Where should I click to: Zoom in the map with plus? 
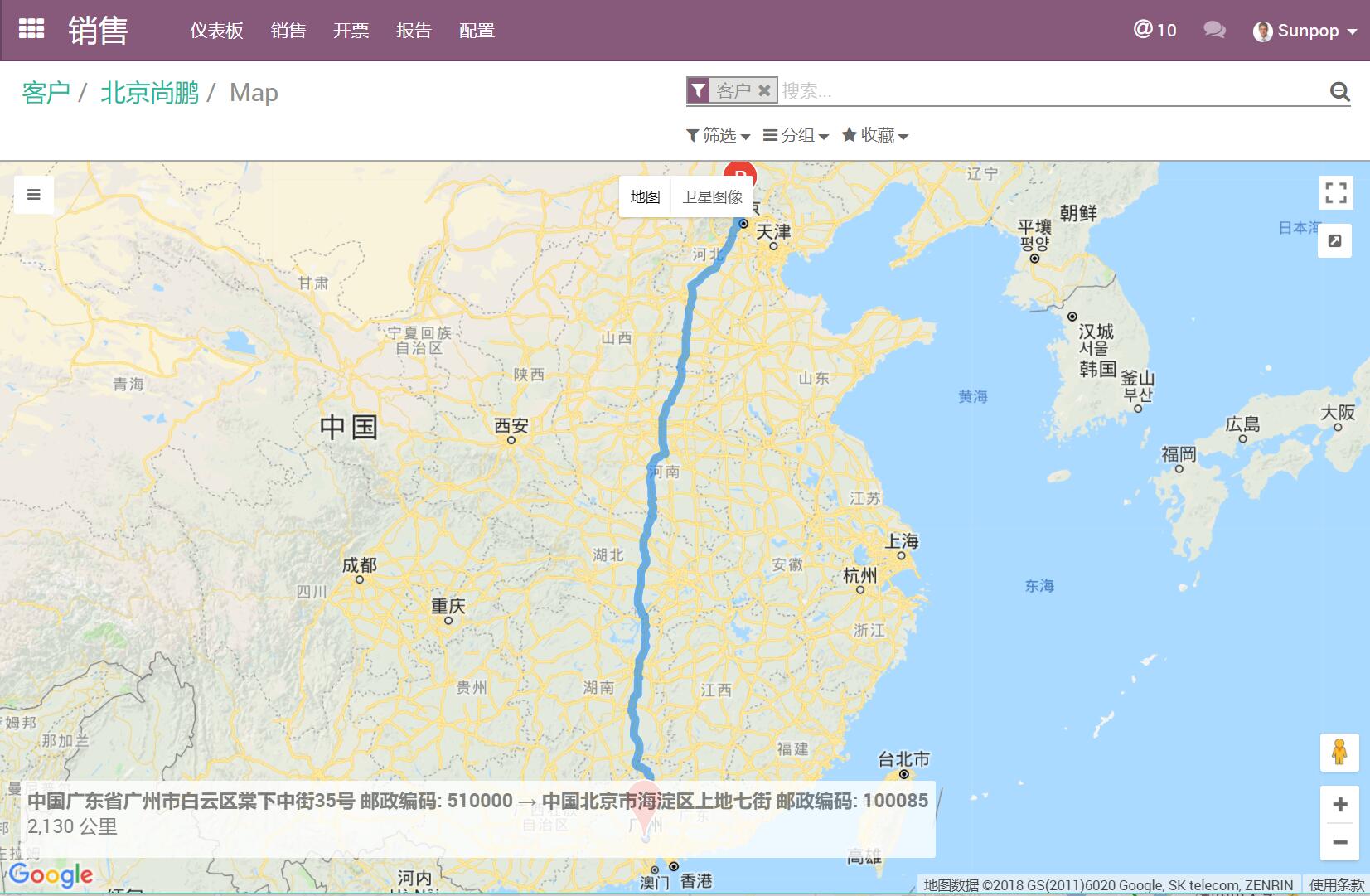pyautogui.click(x=1339, y=804)
